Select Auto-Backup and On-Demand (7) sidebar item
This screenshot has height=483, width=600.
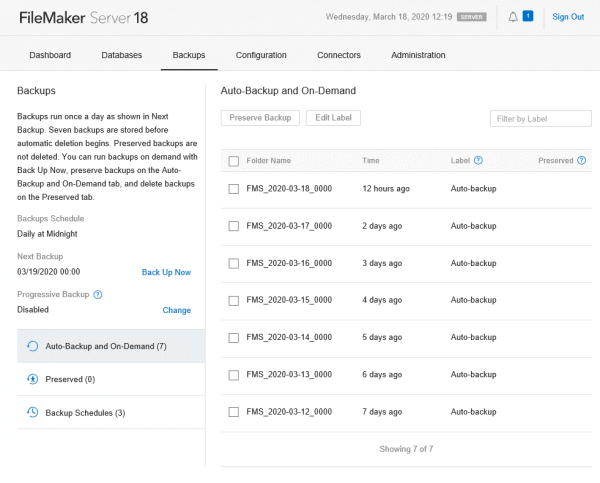[x=111, y=346]
